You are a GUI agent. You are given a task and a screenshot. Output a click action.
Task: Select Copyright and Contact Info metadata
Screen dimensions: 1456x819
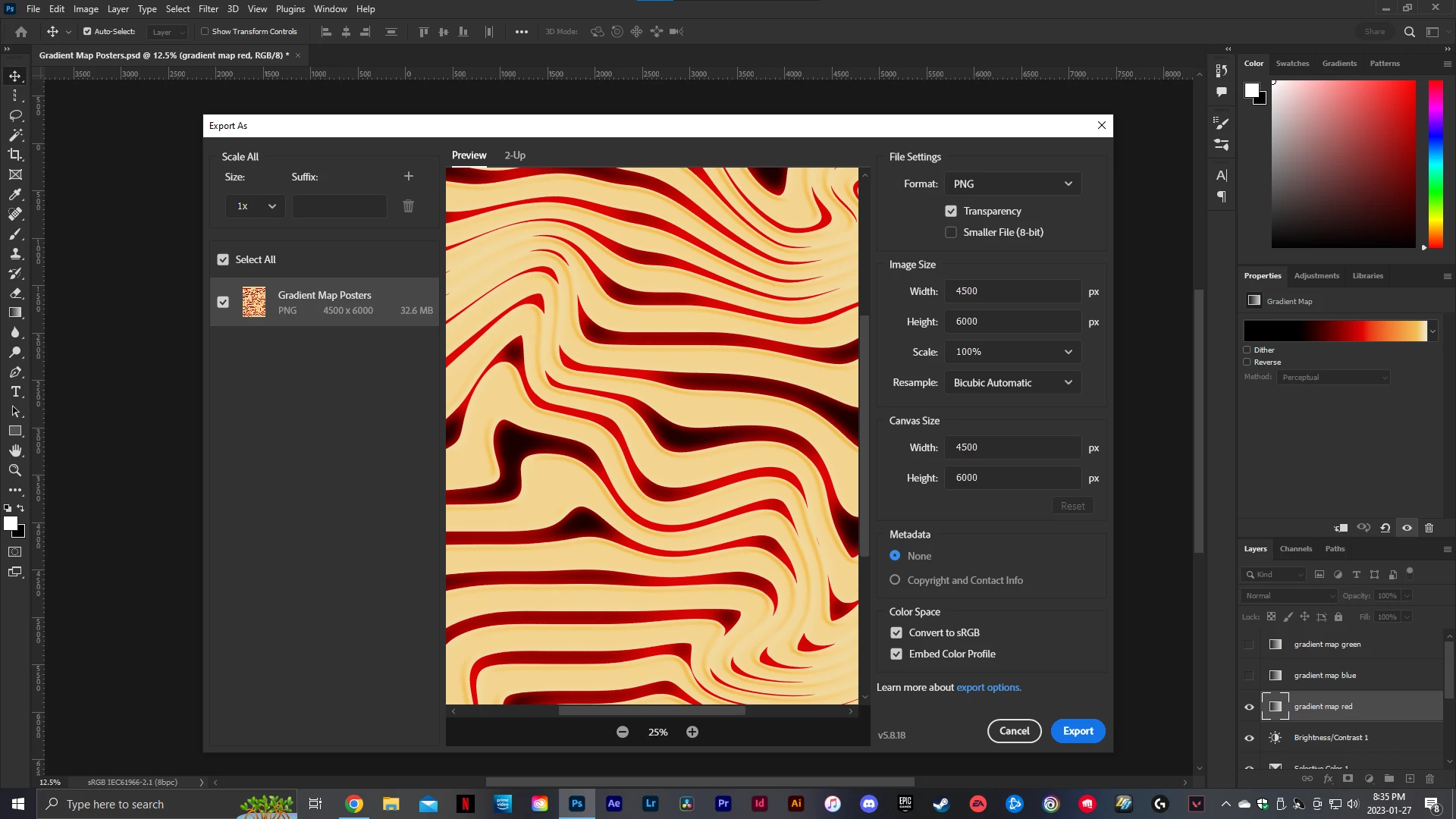[895, 580]
